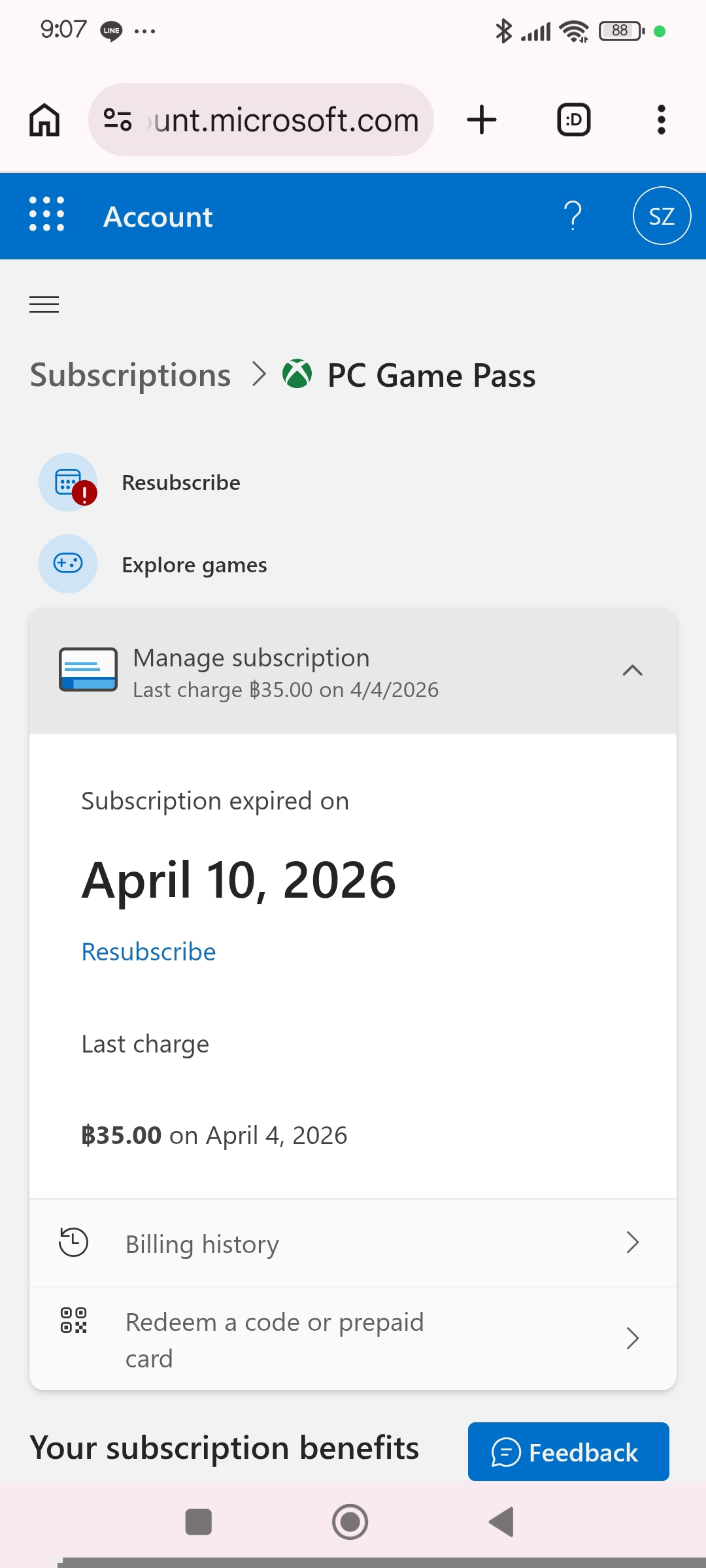The height and width of the screenshot is (1568, 706).
Task: Open a new tab with plus icon
Action: (x=482, y=120)
